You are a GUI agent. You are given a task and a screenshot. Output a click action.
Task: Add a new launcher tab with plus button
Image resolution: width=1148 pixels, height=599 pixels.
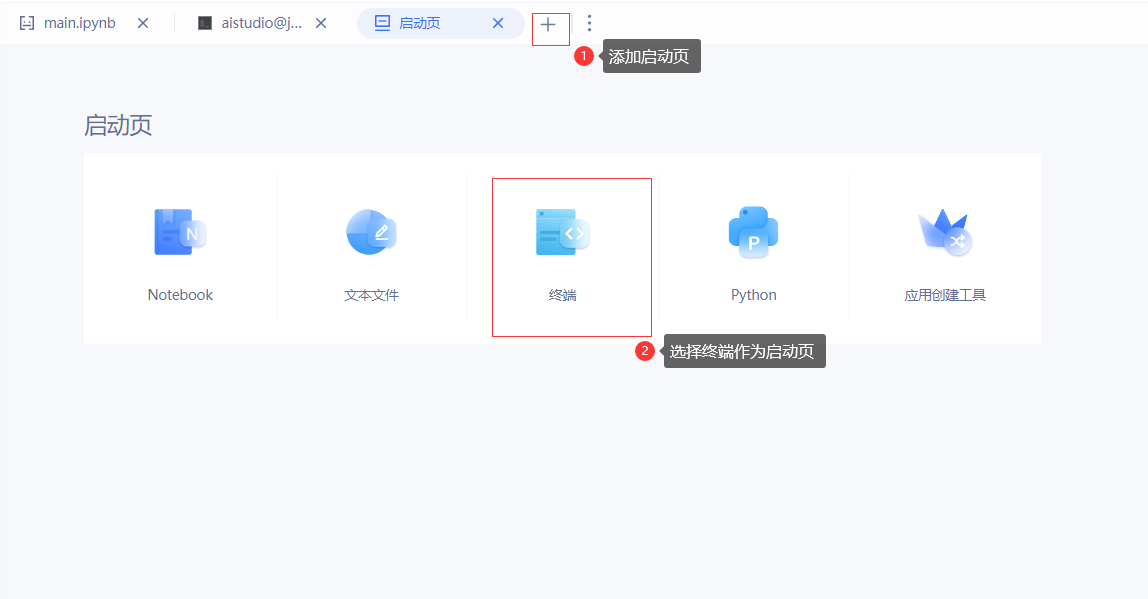coord(548,24)
